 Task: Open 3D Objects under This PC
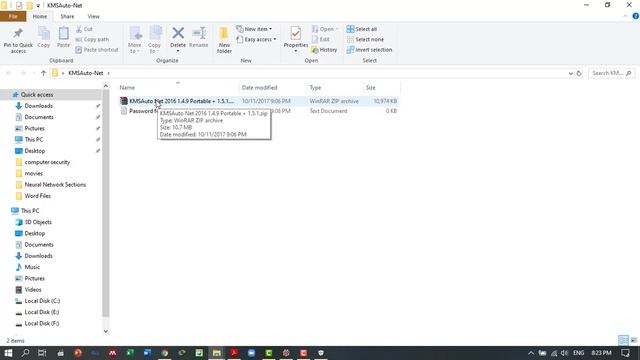[38, 222]
